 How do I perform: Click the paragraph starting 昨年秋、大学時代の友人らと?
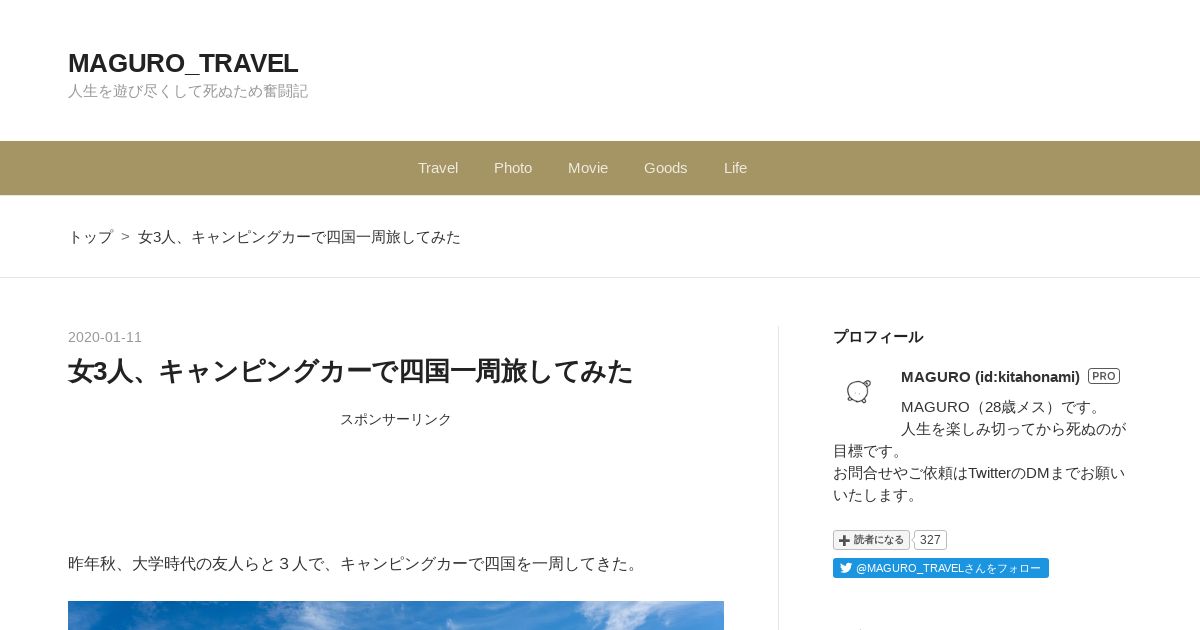(355, 564)
